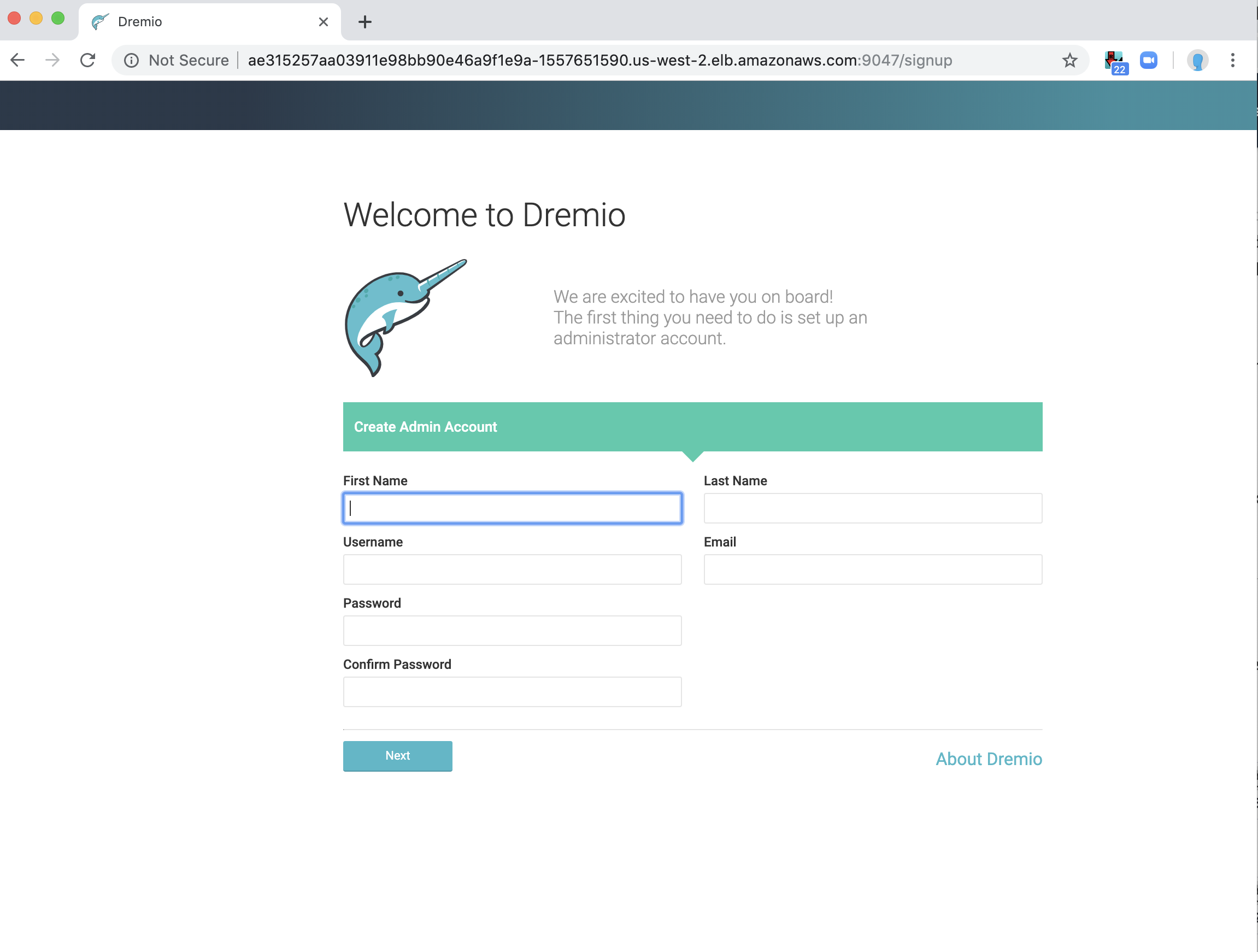This screenshot has width=1258, height=952.
Task: Open the Chrome profile avatar
Action: 1197,60
